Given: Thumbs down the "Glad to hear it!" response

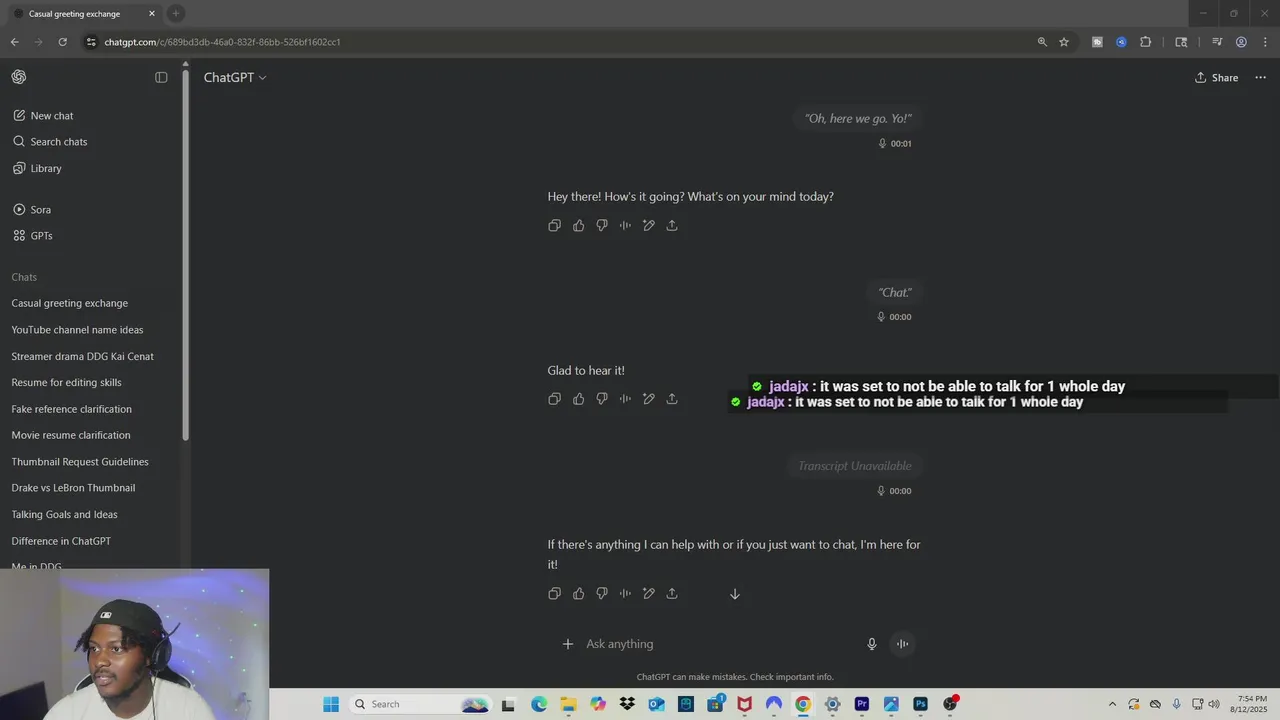Looking at the screenshot, I should 602,399.
